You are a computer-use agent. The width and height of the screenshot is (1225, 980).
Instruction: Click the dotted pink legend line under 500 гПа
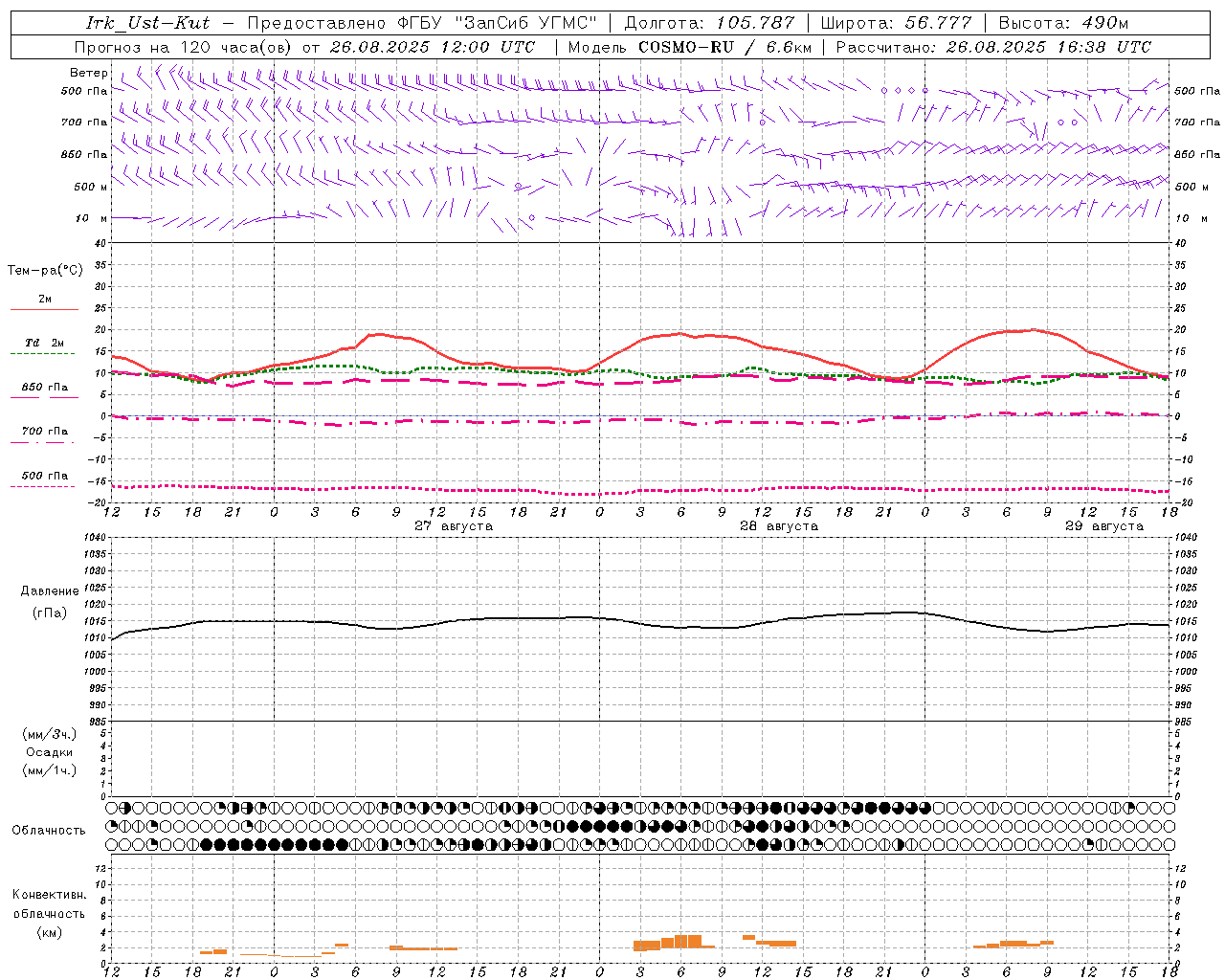pyautogui.click(x=42, y=486)
